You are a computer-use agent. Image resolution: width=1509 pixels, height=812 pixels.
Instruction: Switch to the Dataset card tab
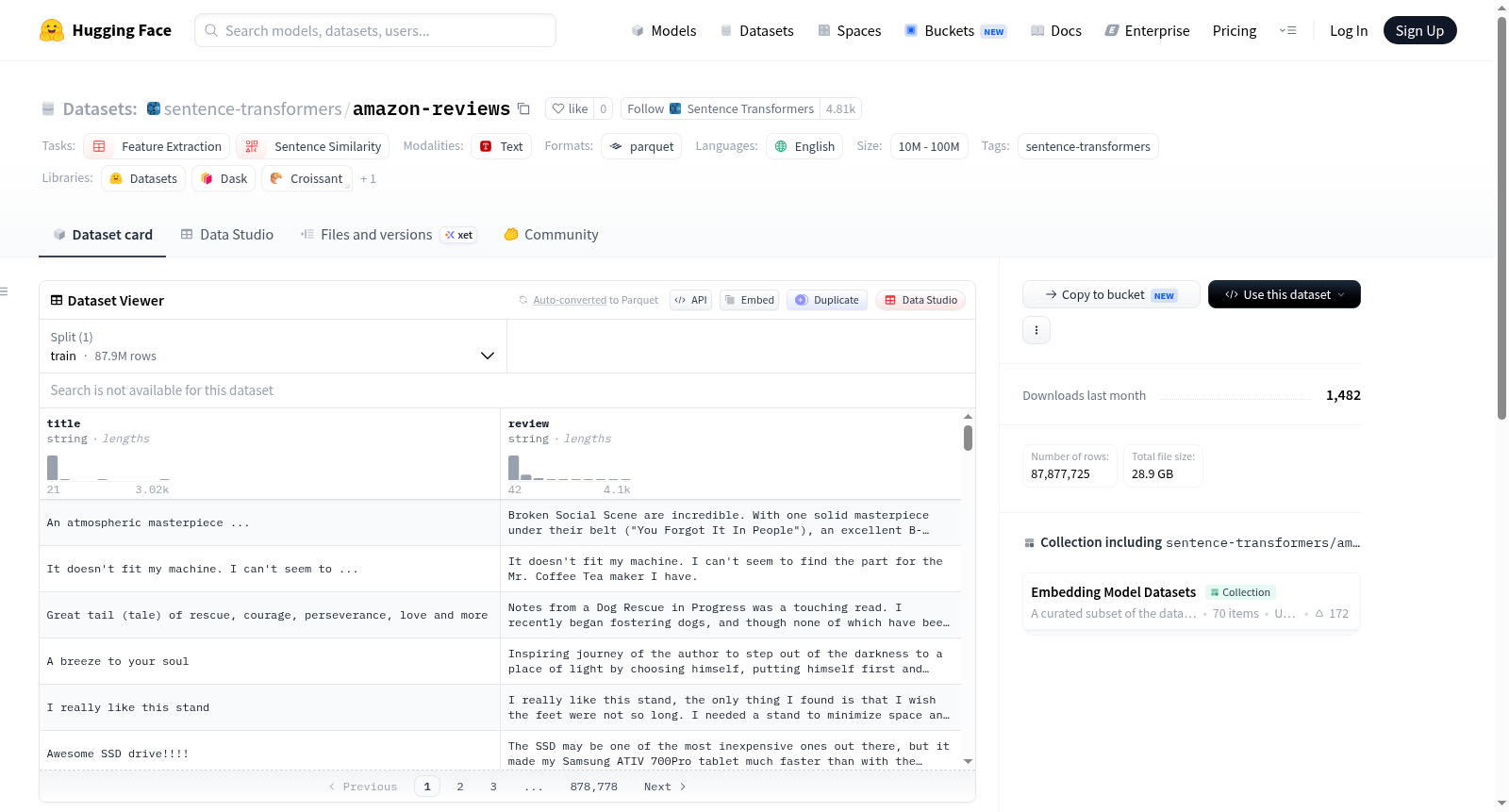(x=102, y=234)
